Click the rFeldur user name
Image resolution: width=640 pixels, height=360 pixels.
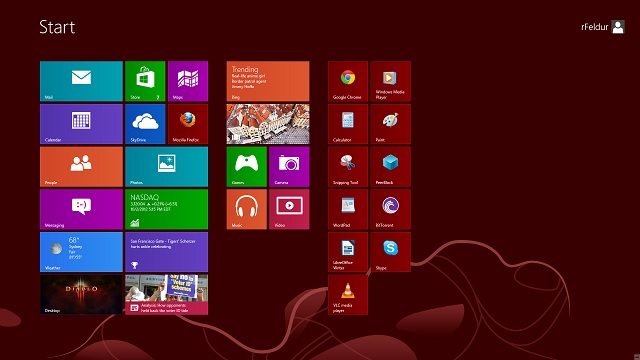point(595,27)
